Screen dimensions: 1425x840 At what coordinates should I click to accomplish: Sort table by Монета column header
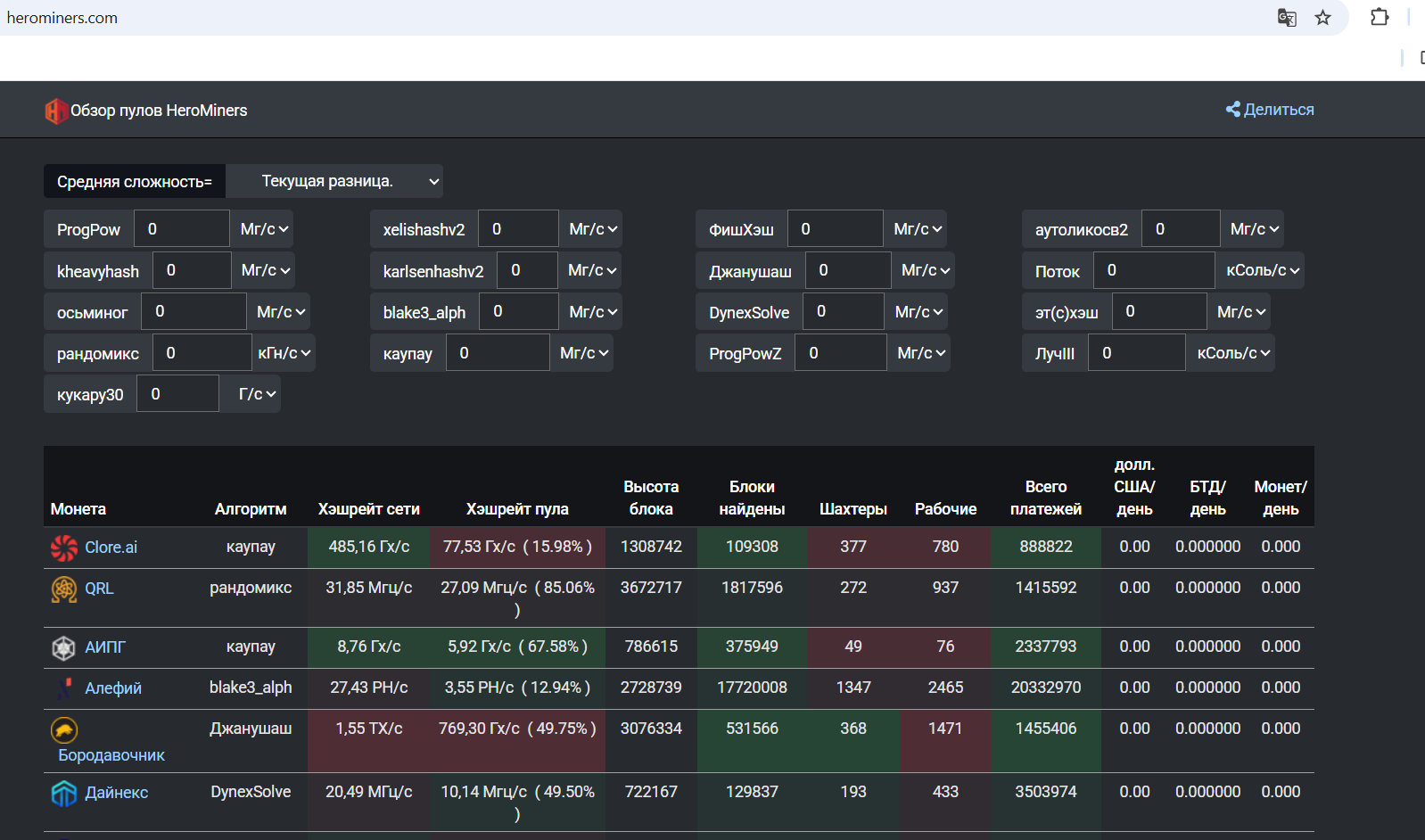tap(78, 509)
